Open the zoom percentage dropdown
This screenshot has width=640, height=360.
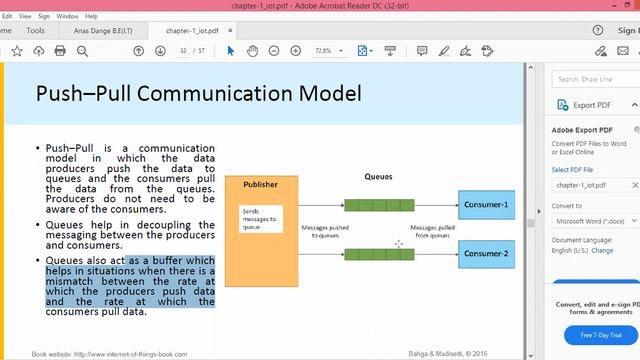pyautogui.click(x=341, y=51)
